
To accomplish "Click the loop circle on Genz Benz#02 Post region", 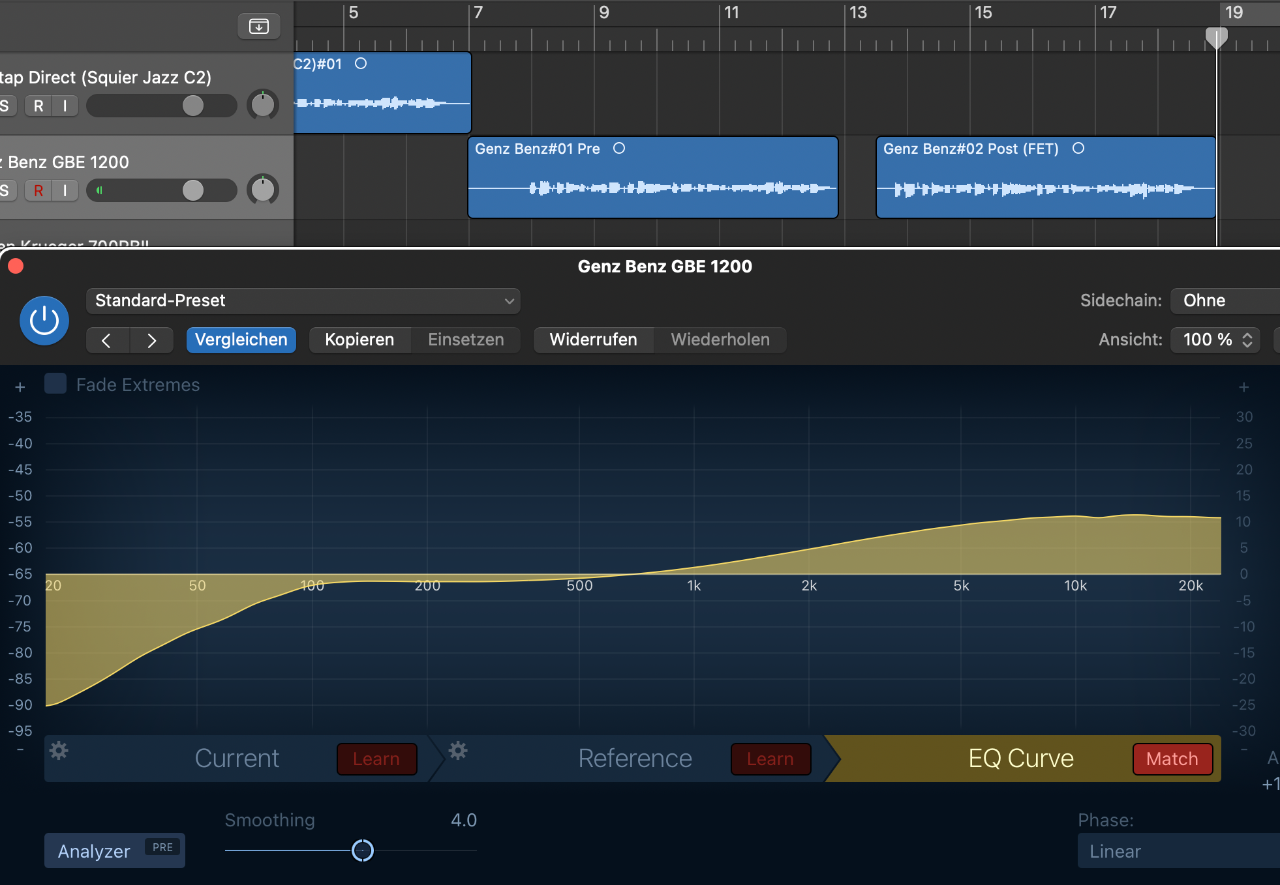I will point(1078,148).
